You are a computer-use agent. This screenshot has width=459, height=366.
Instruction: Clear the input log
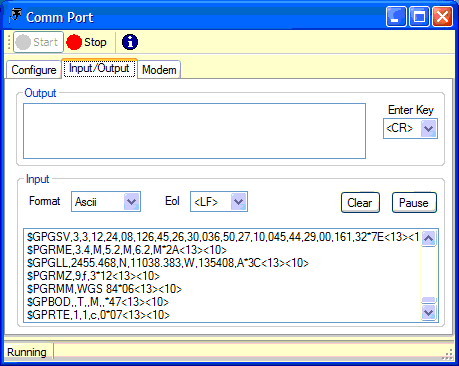pos(360,202)
